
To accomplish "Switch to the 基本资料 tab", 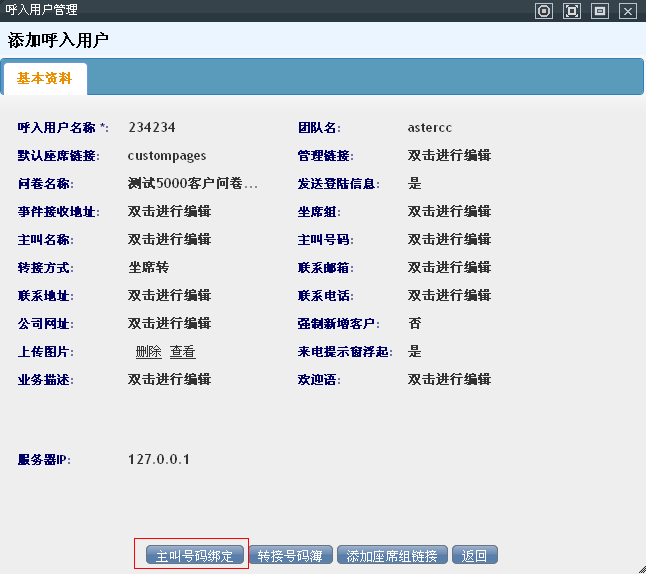I will [x=45, y=78].
